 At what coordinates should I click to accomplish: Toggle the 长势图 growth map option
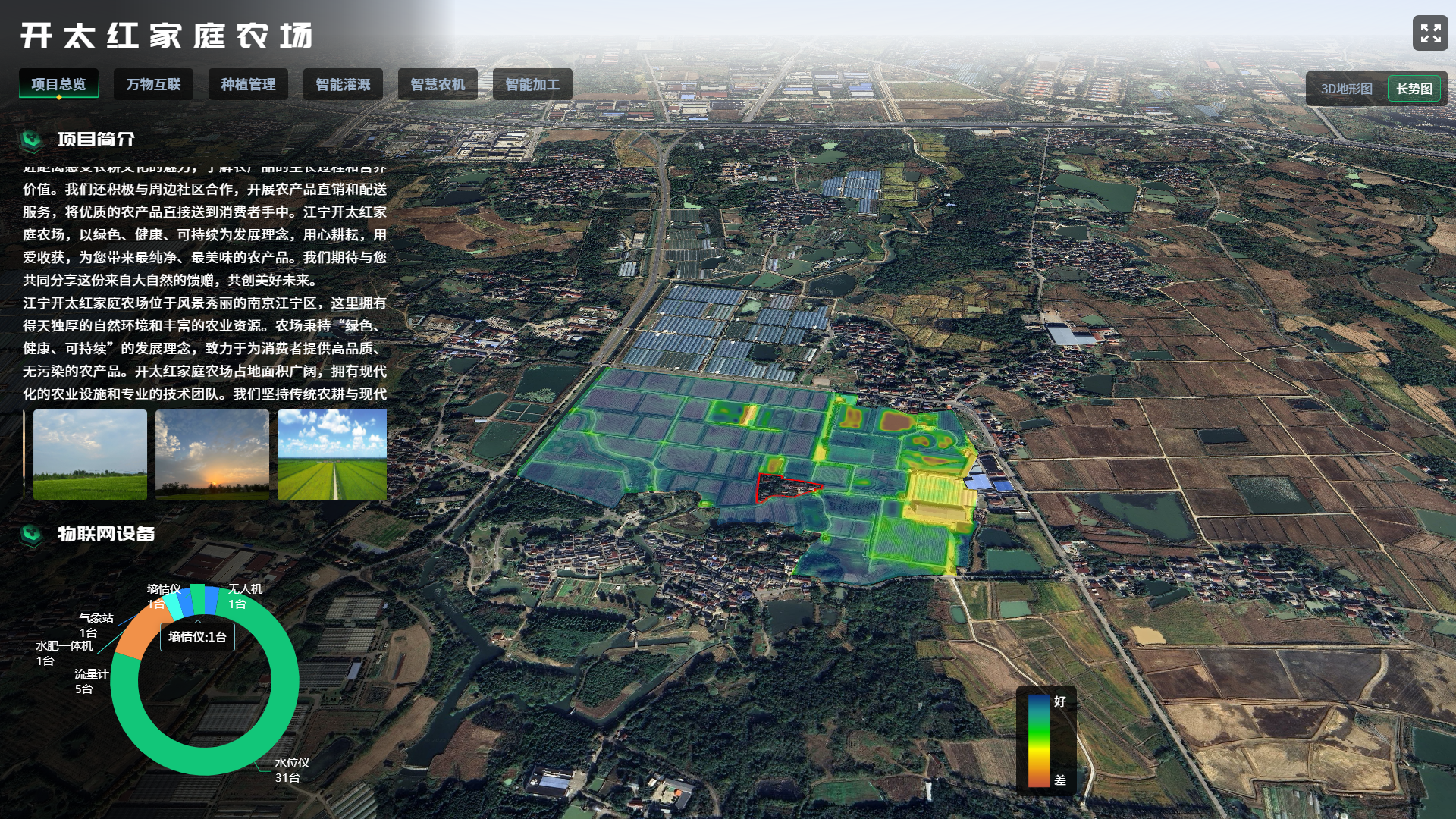1414,89
